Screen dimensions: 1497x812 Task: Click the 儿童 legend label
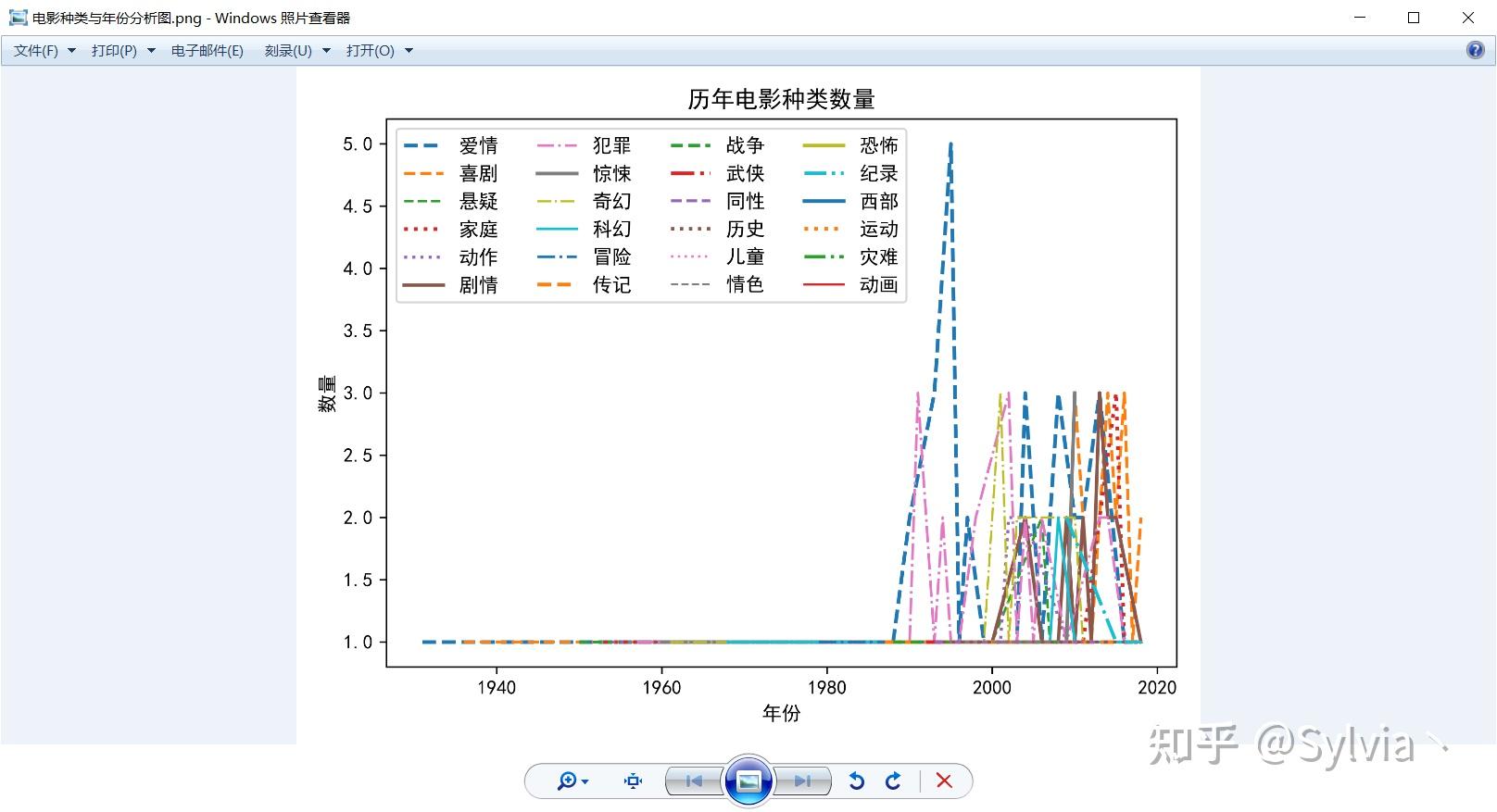tap(746, 256)
